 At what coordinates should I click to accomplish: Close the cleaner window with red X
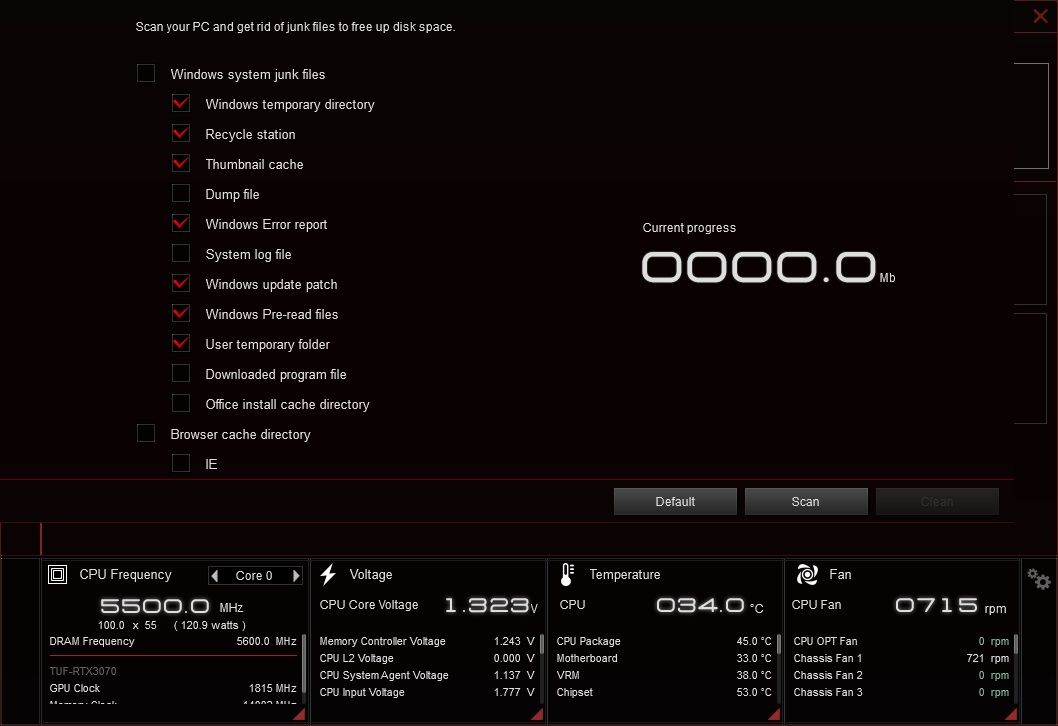(x=1040, y=16)
